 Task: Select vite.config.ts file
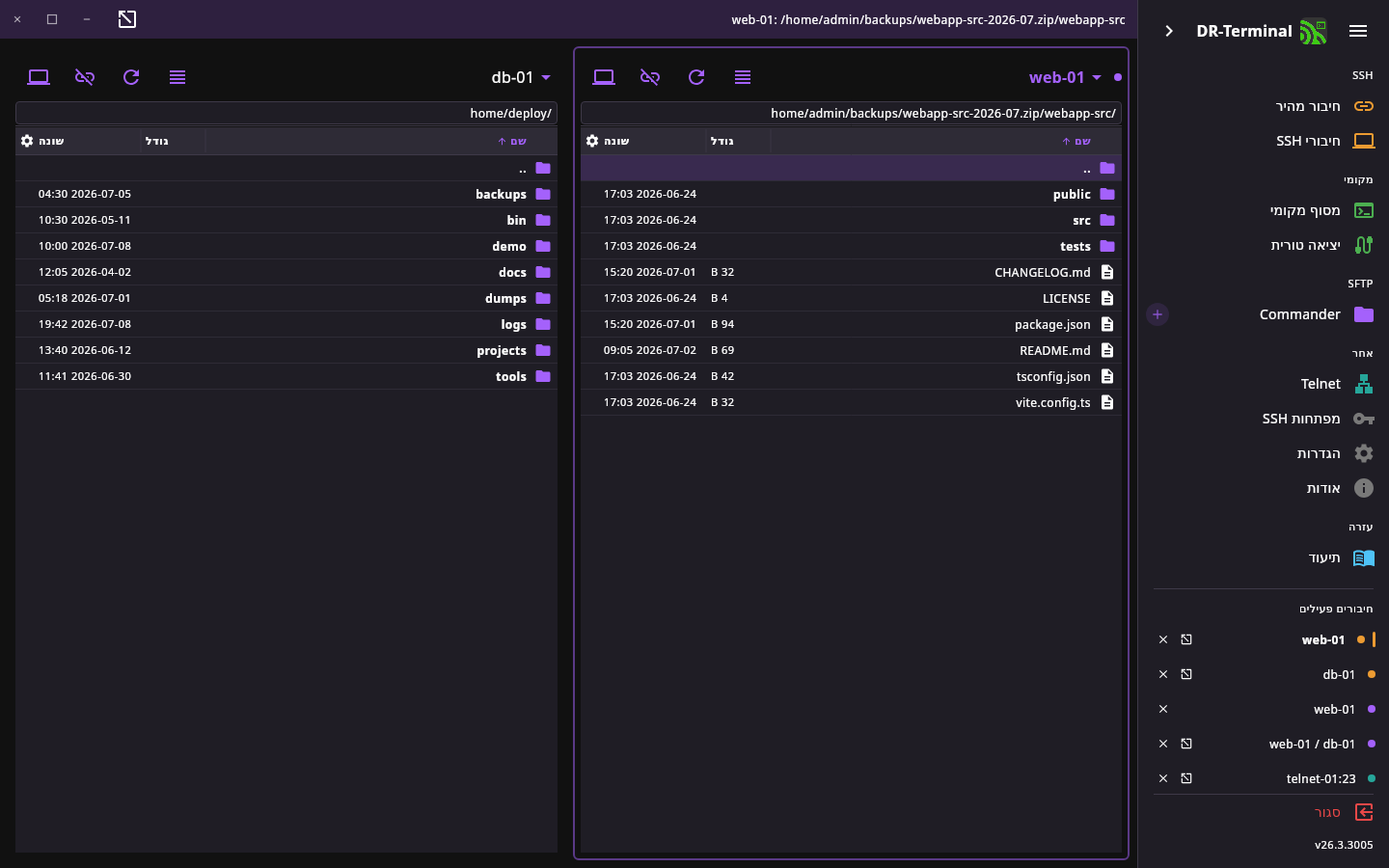(851, 402)
